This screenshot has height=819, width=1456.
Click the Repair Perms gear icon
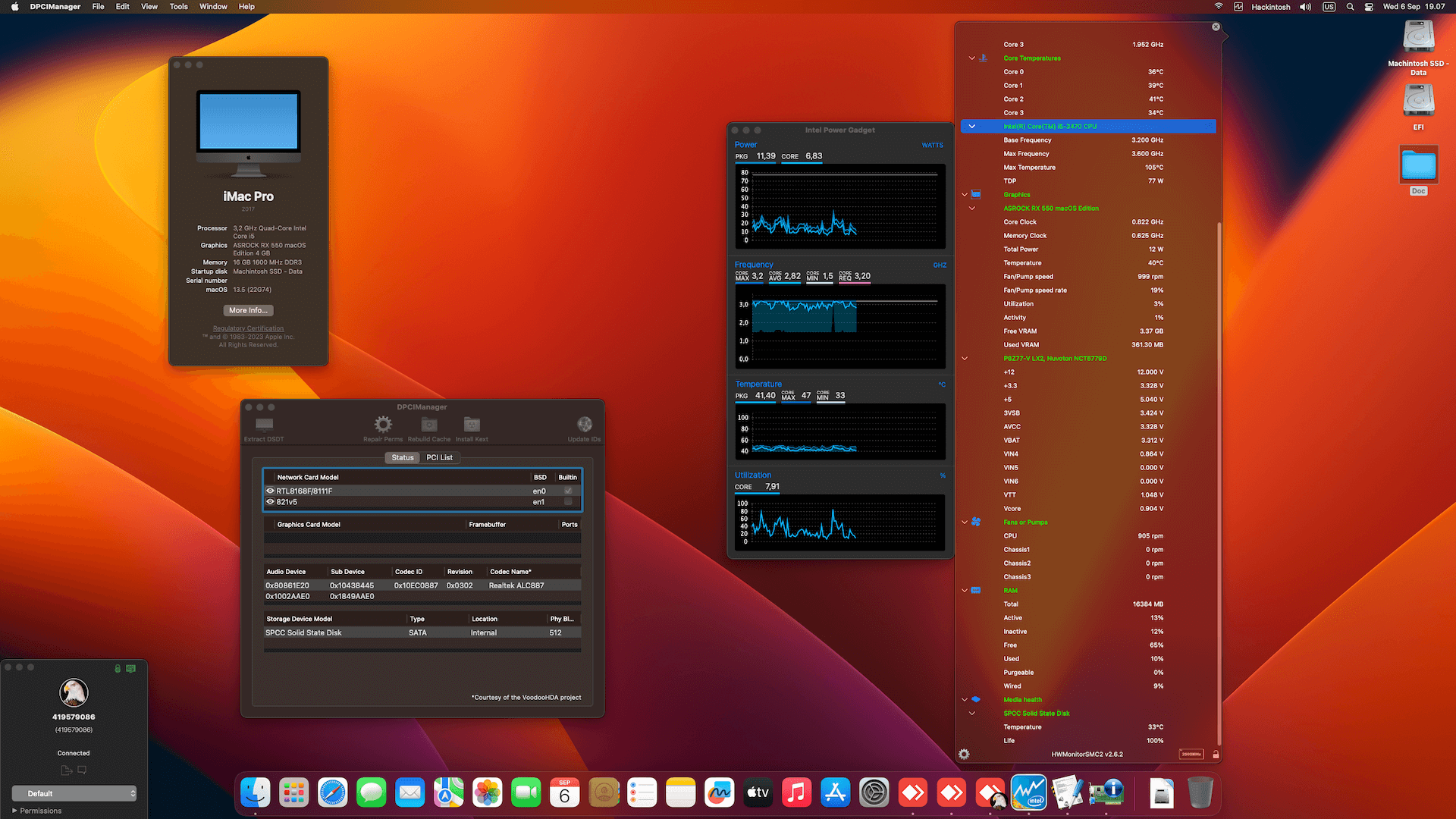tap(383, 424)
